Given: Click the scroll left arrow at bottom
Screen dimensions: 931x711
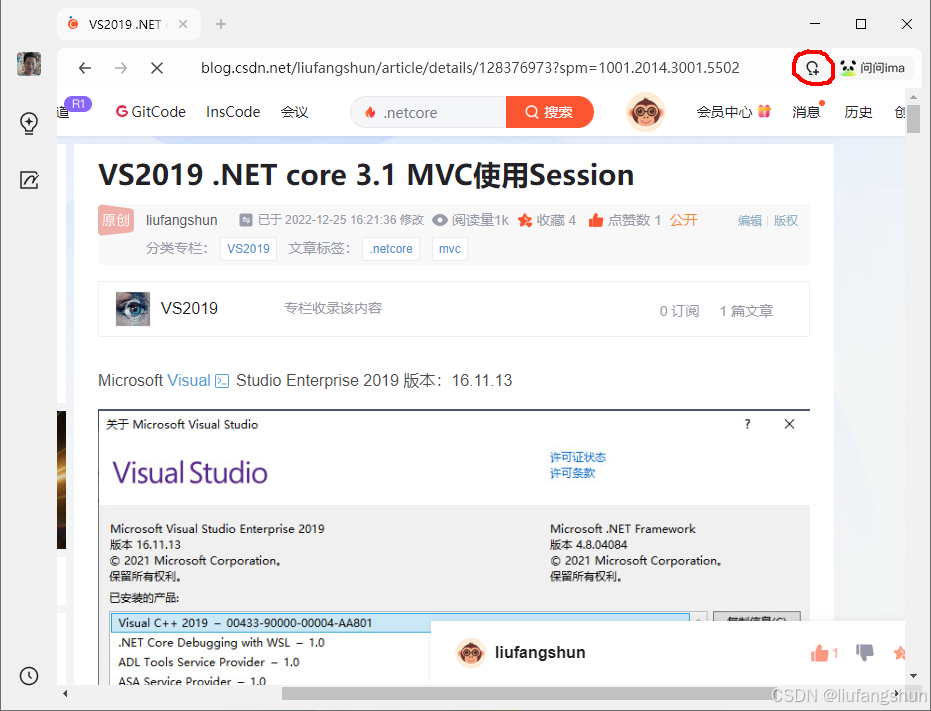Looking at the screenshot, I should click(x=65, y=693).
